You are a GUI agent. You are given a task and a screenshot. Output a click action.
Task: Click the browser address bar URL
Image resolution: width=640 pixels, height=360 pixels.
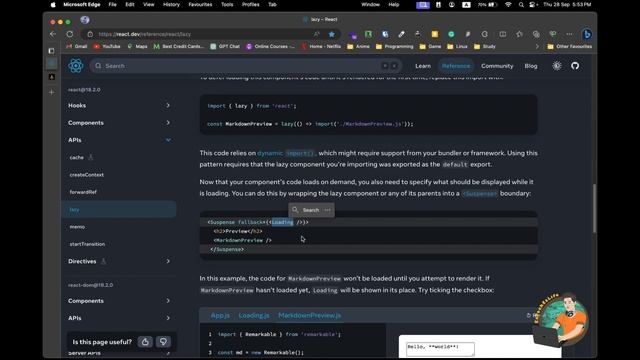pyautogui.click(x=144, y=34)
